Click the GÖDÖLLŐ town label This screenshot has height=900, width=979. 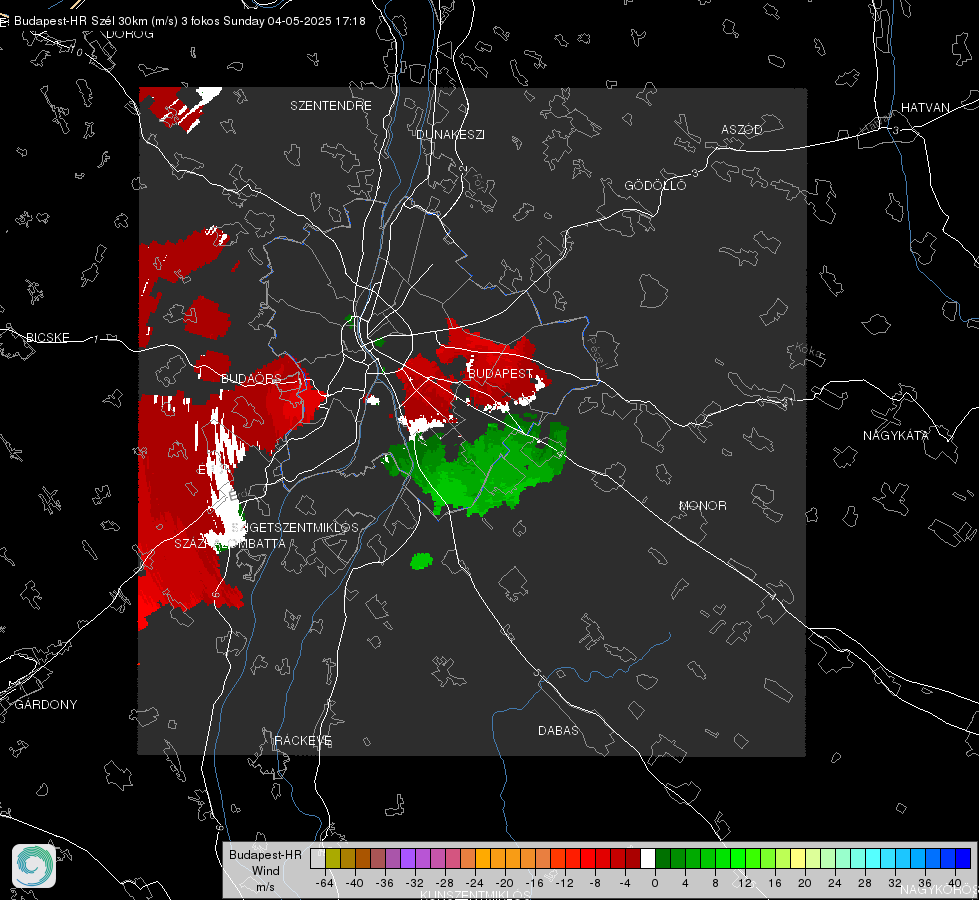[655, 185]
